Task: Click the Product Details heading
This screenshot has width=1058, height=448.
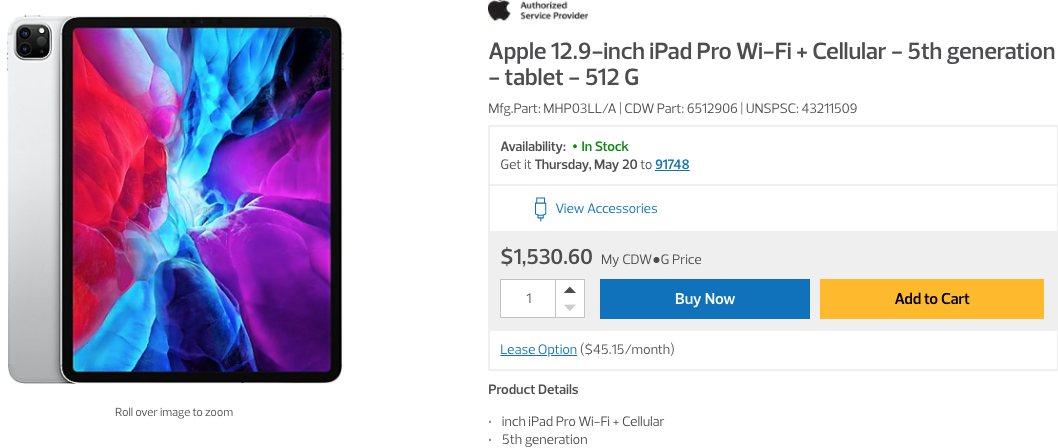Action: [x=533, y=389]
